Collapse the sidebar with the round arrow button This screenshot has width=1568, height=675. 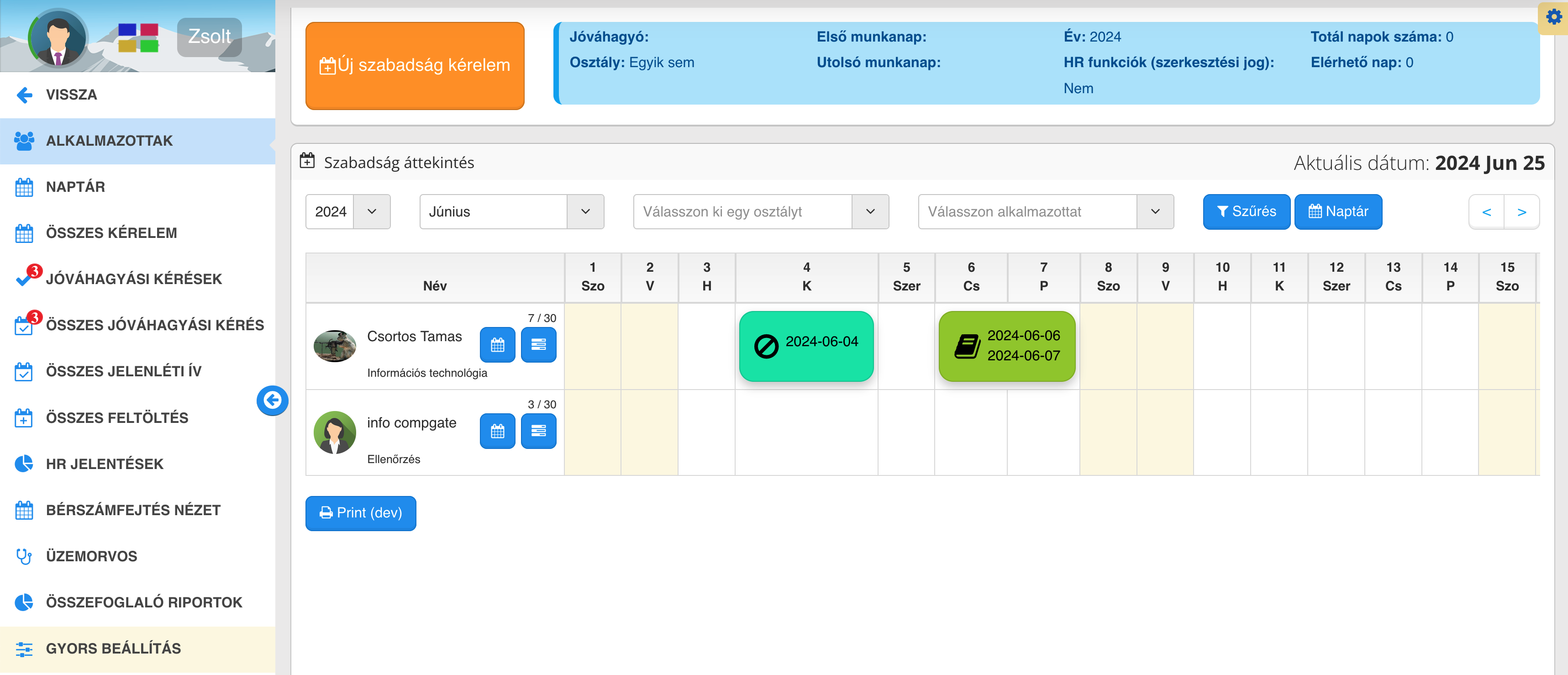click(x=272, y=401)
